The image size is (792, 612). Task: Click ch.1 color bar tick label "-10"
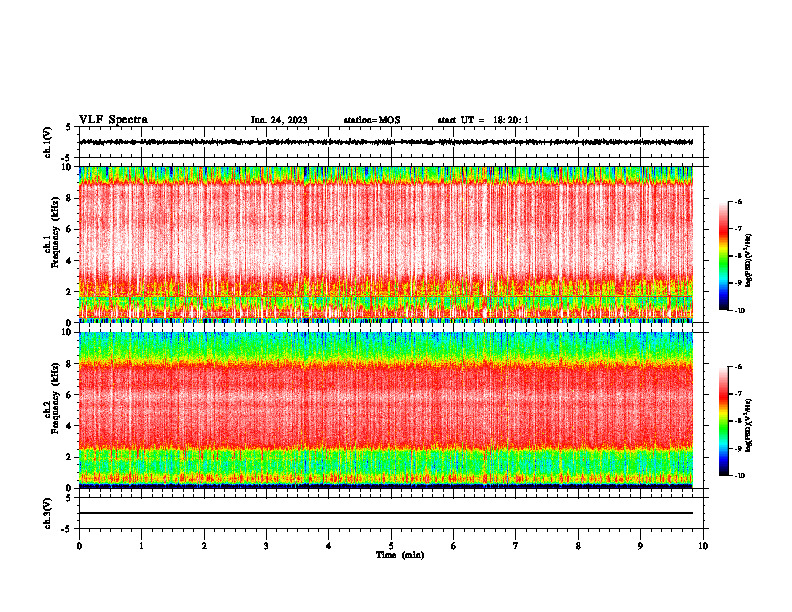coord(740,311)
